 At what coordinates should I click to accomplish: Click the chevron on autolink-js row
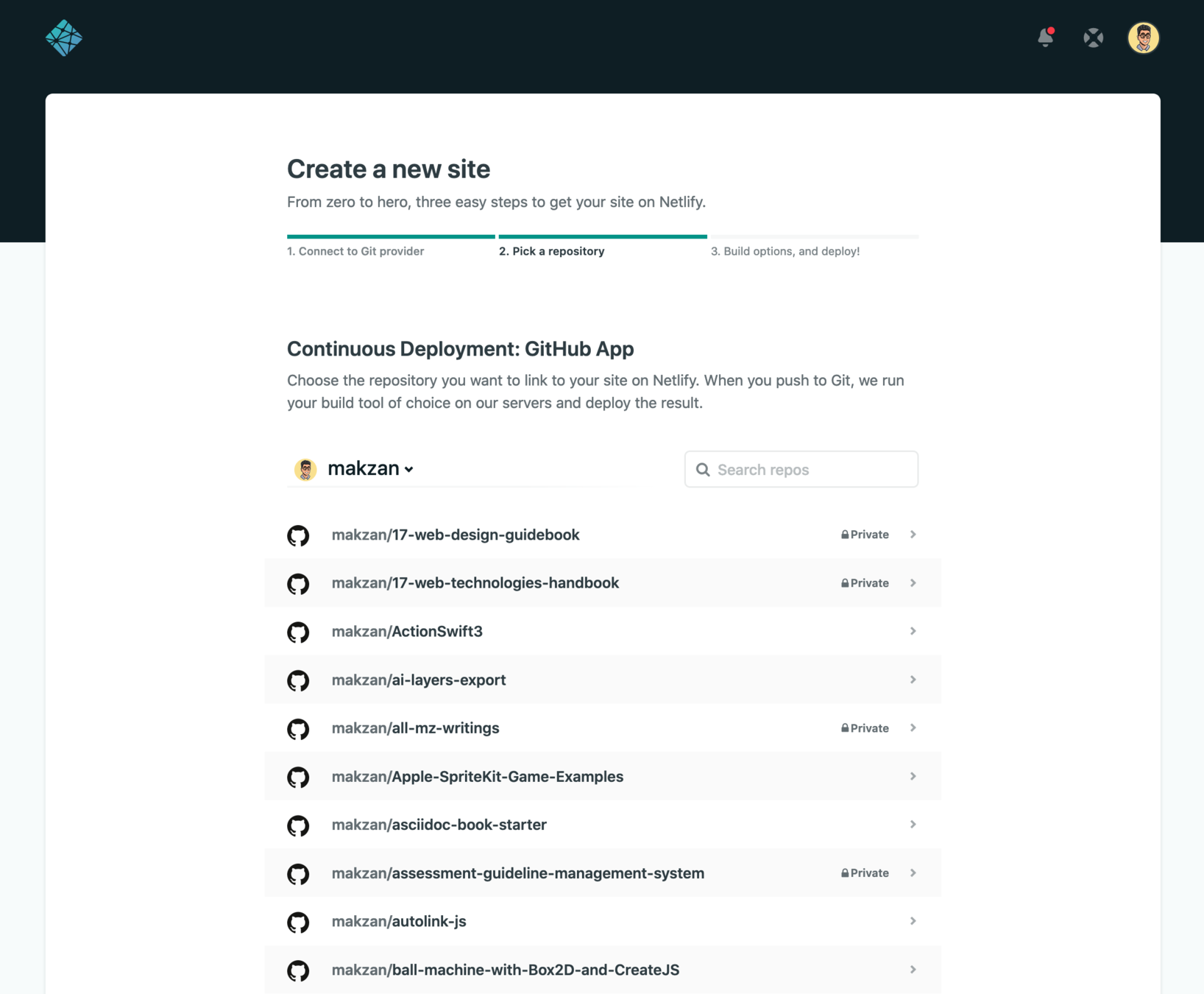(x=913, y=921)
